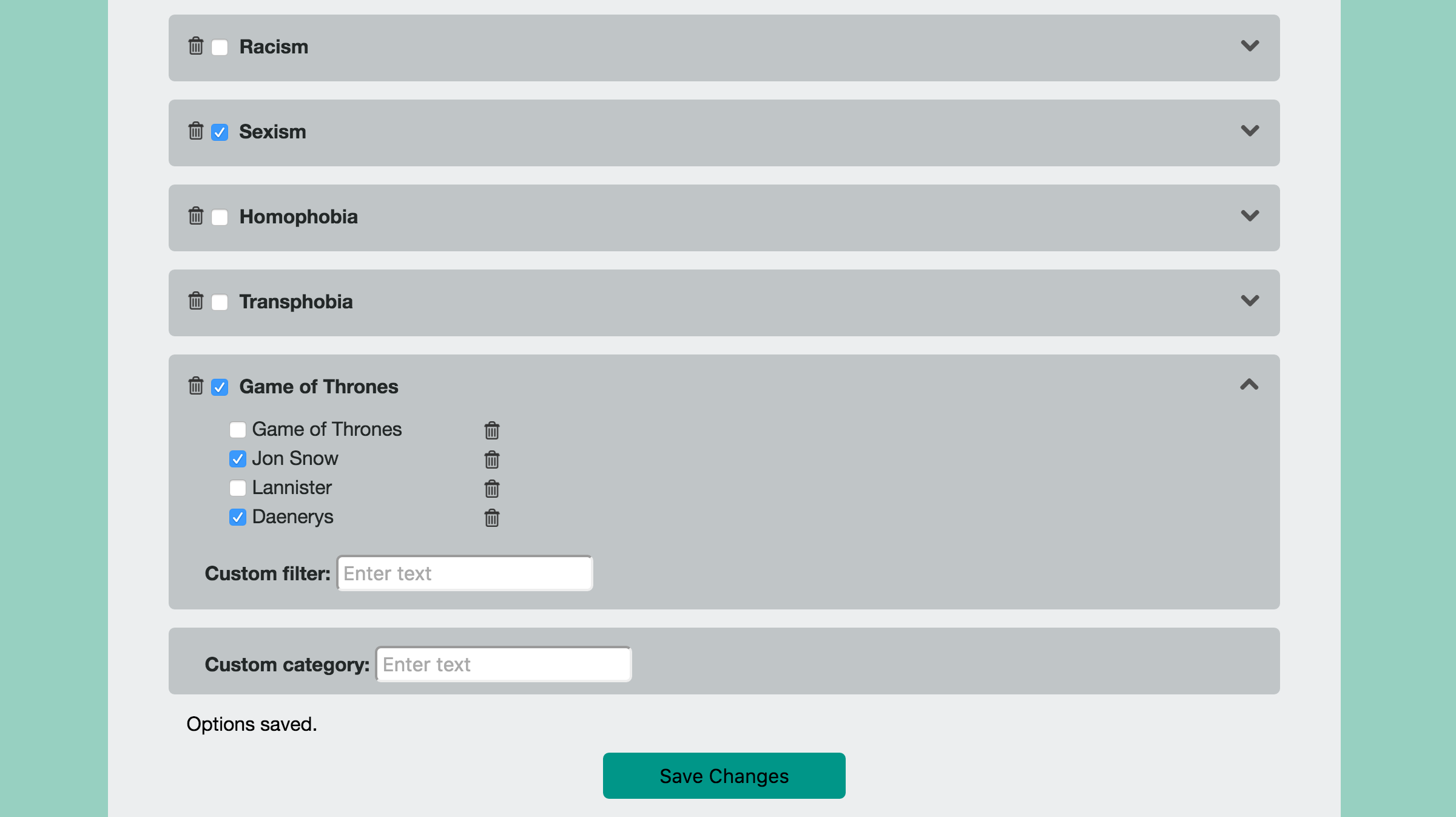Expand the Racism category chevron
This screenshot has height=817, width=1456.
(x=1250, y=46)
